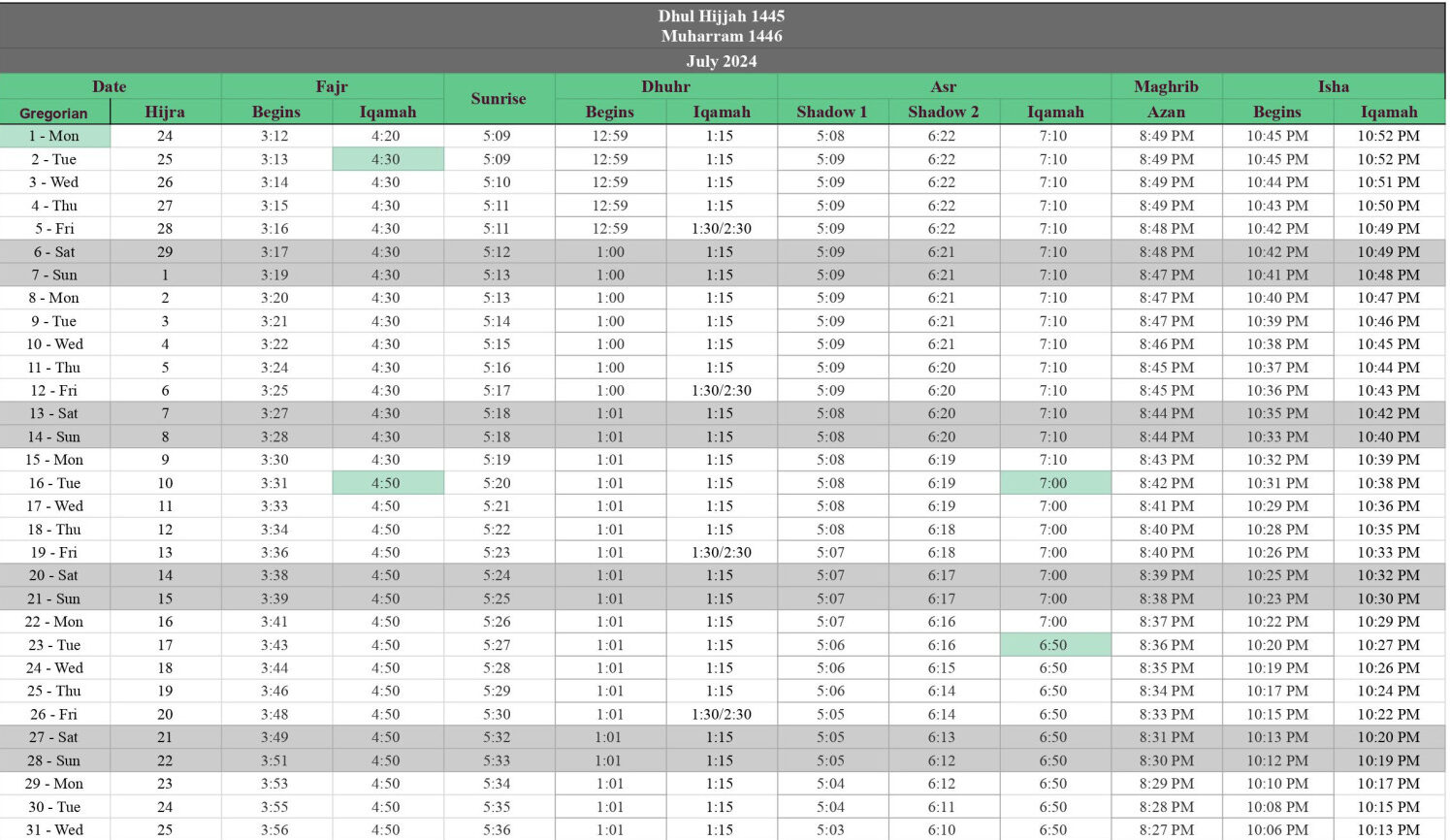
Task: Select the "6 - Sat" date cell
Action: point(54,252)
